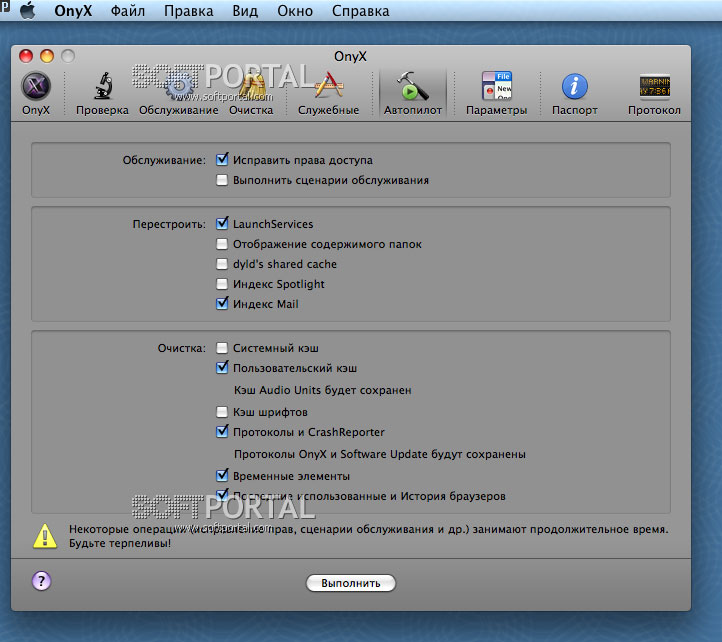Click the yellow warning triangle icon
This screenshot has width=722, height=642.
coord(45,536)
